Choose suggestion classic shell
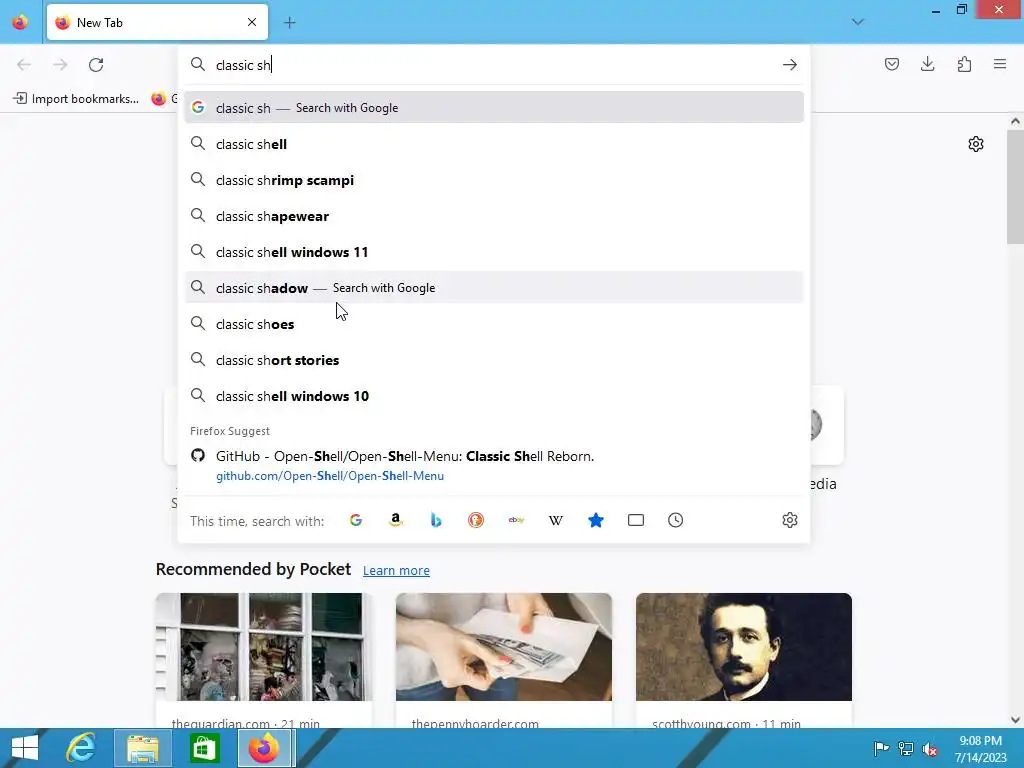This screenshot has width=1024, height=768. click(494, 144)
